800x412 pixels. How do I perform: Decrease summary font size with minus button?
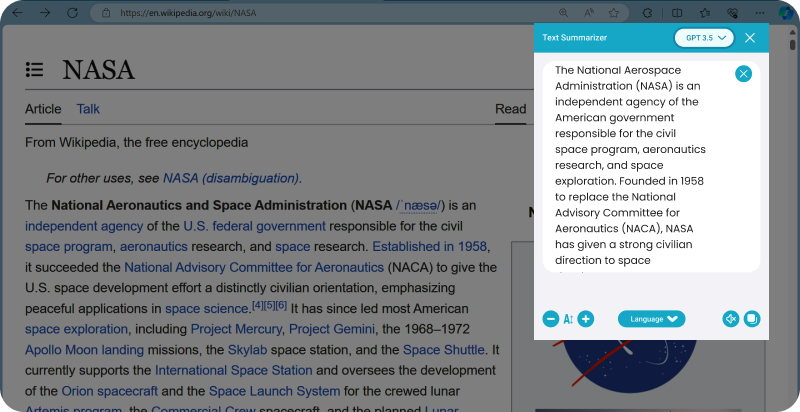pyautogui.click(x=551, y=319)
